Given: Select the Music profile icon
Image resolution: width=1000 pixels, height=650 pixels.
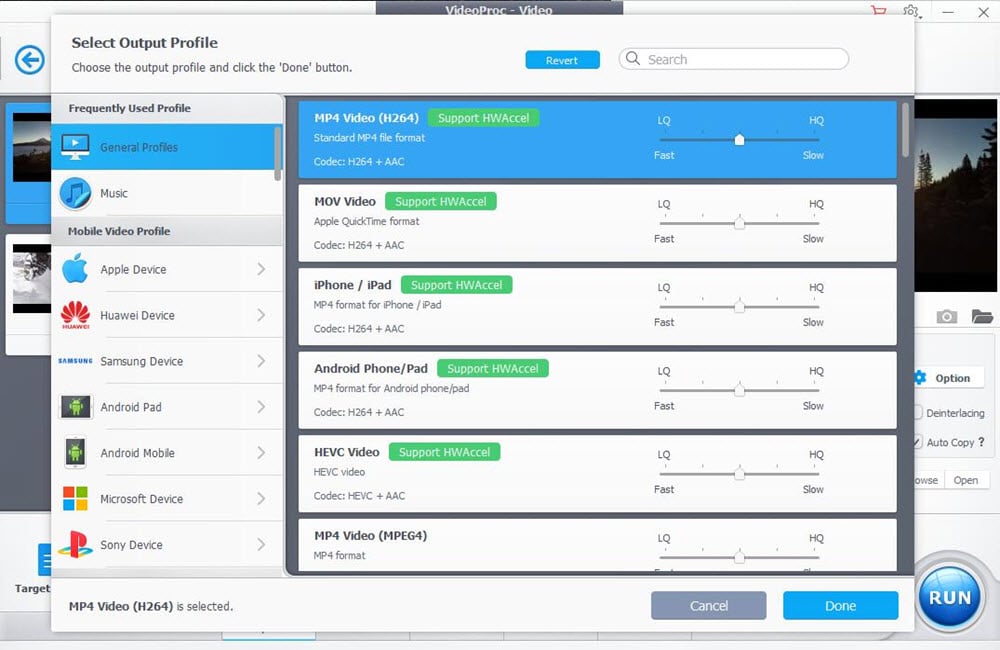Looking at the screenshot, I should [x=76, y=193].
